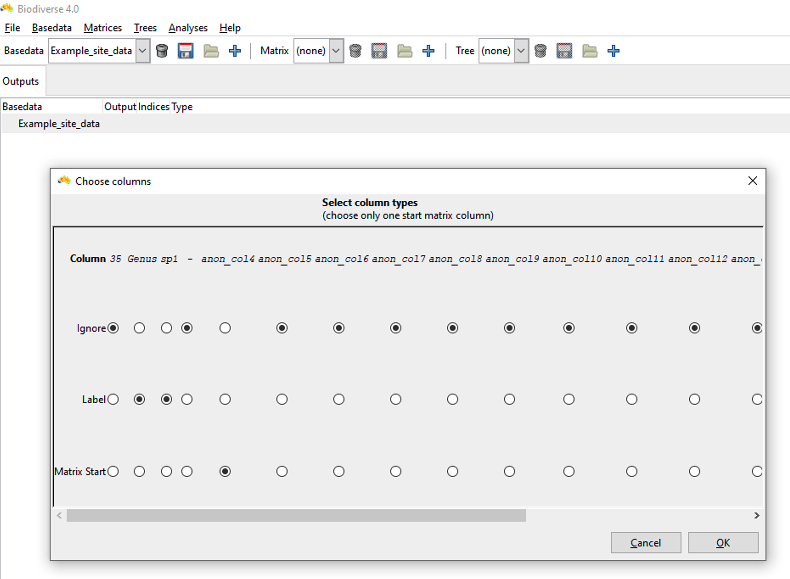Select Label for anon_col10

[x=569, y=399]
